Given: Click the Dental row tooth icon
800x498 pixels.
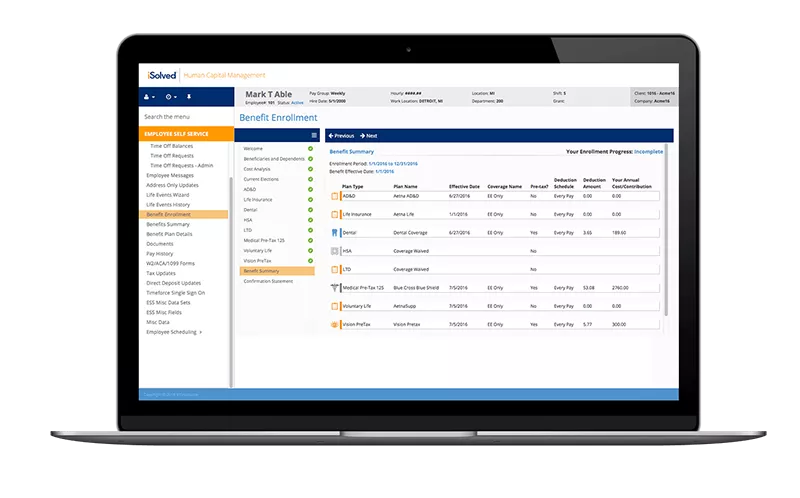Looking at the screenshot, I should click(335, 233).
